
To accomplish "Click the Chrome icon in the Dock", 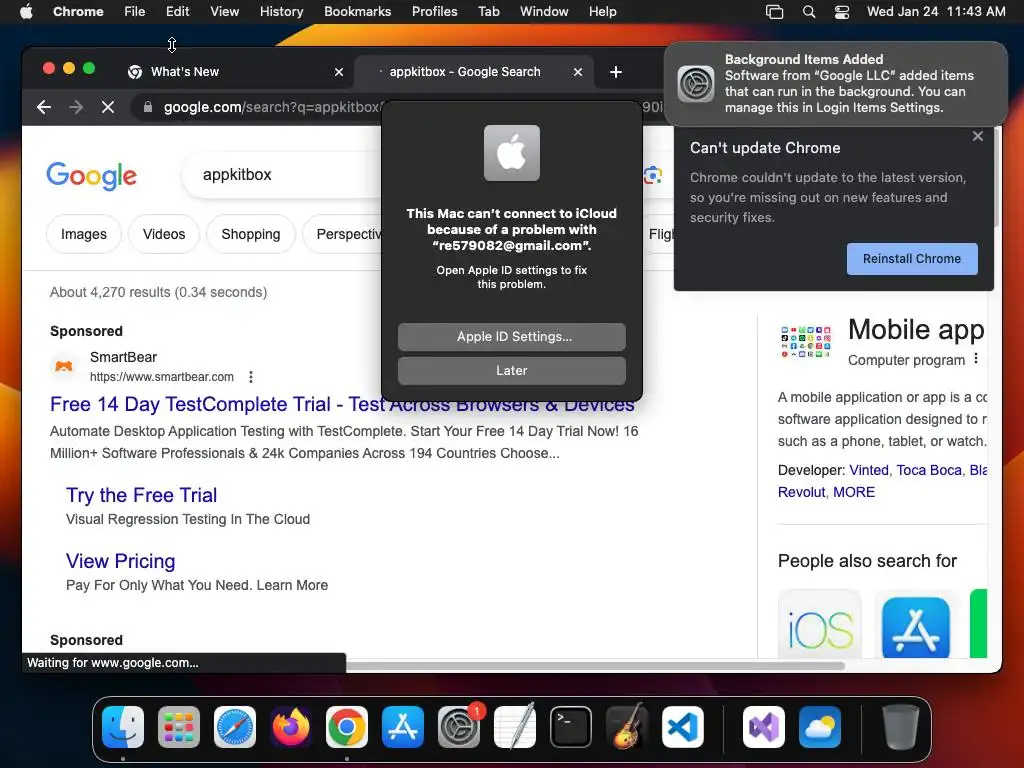I will point(347,727).
